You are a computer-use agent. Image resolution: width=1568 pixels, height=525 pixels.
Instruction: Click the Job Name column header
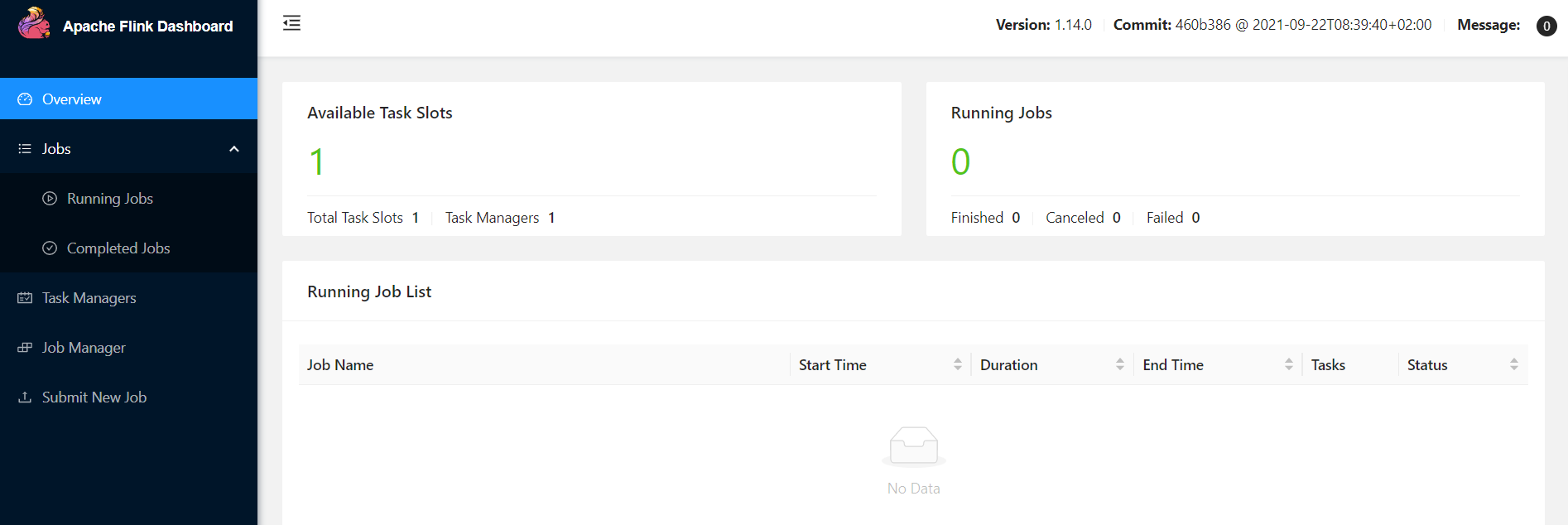[x=340, y=365]
